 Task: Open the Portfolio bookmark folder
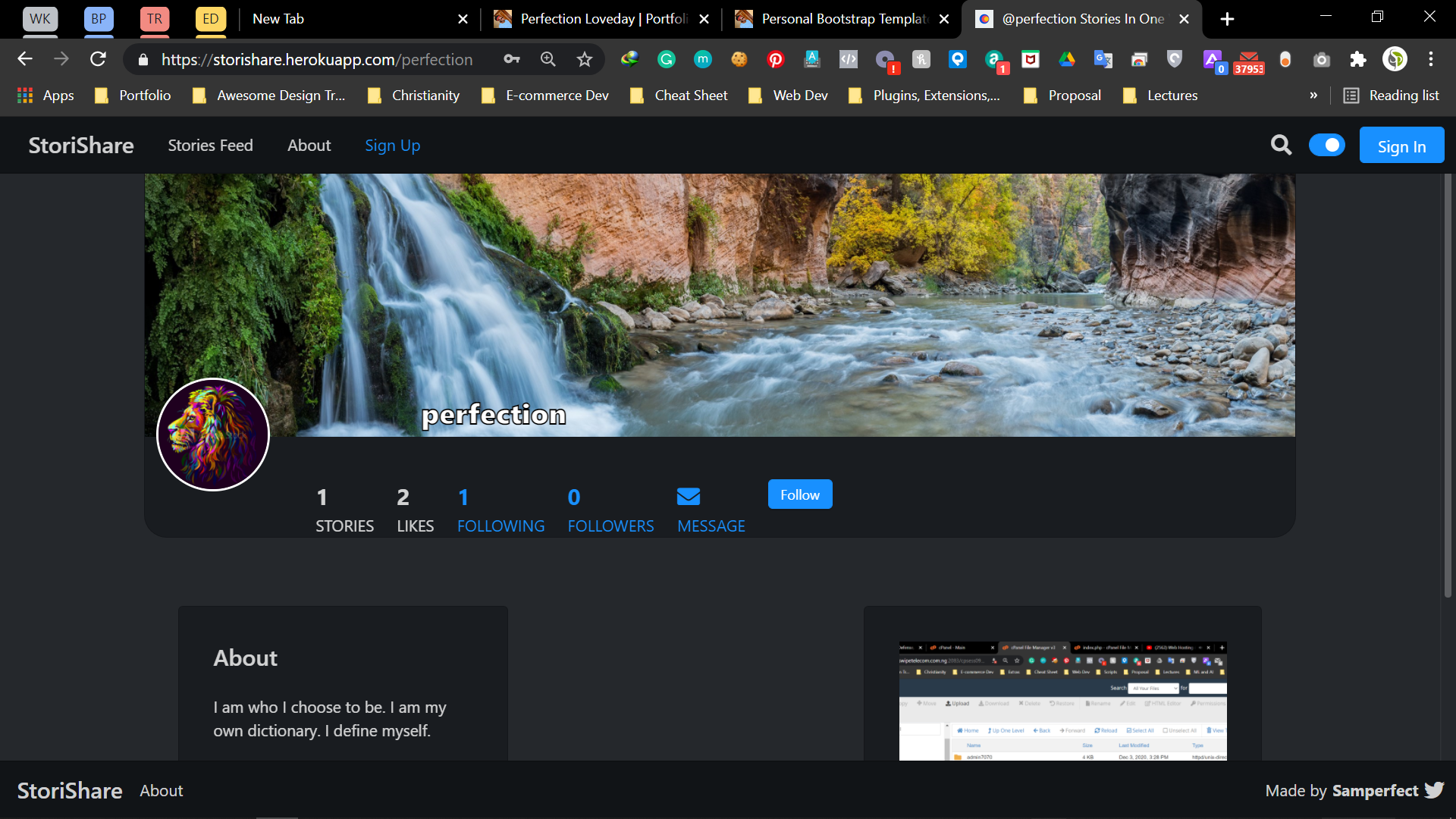[133, 96]
